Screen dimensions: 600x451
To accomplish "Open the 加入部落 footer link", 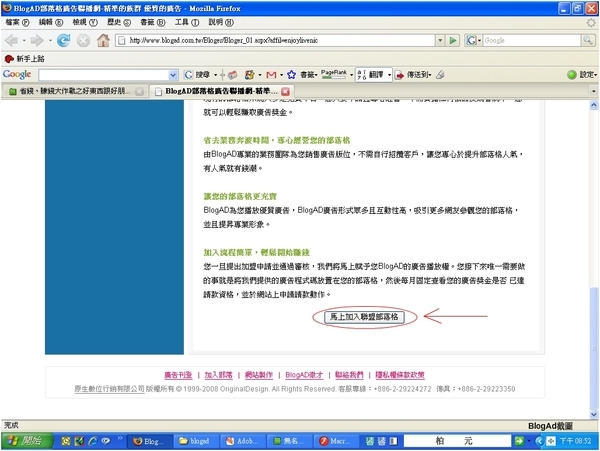I will point(218,375).
